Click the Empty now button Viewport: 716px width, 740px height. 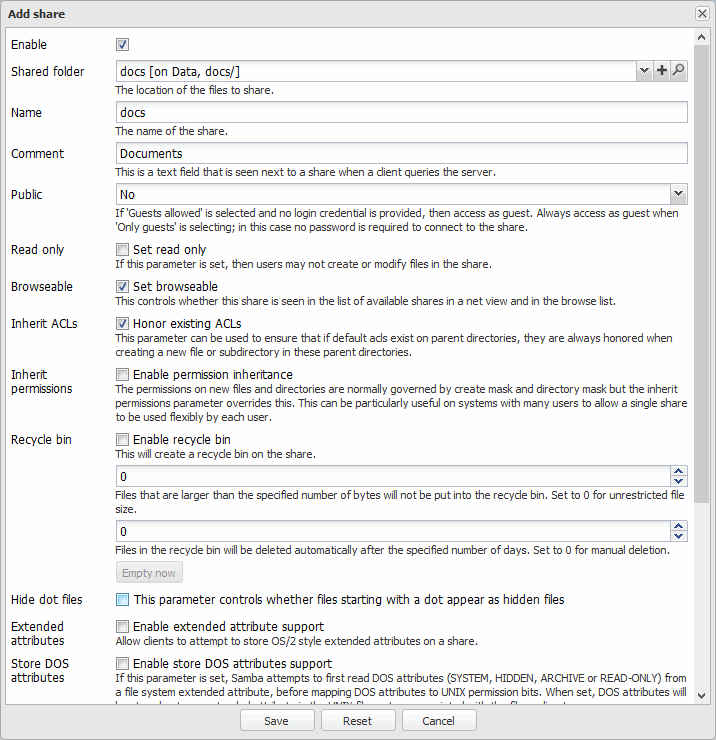(x=149, y=572)
